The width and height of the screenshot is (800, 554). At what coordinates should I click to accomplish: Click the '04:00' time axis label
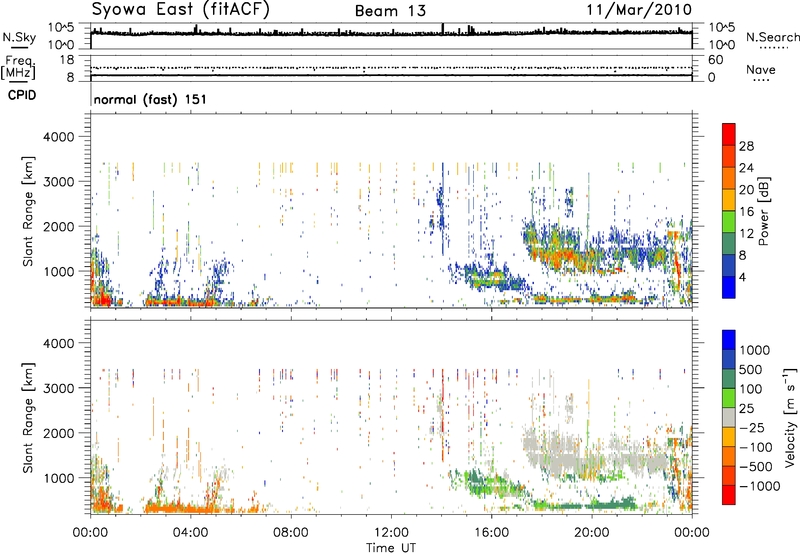click(x=190, y=533)
